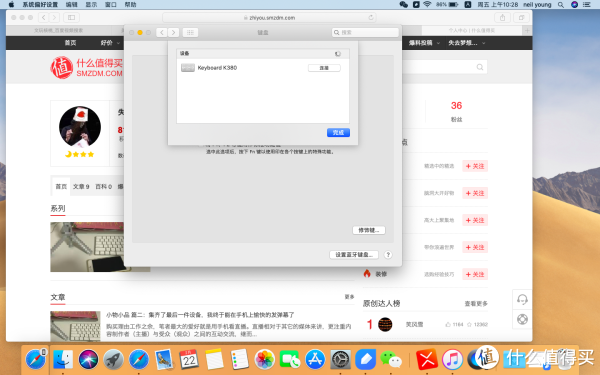This screenshot has width=600, height=375.
Task: Add a new Safari tab
Action: point(527,30)
